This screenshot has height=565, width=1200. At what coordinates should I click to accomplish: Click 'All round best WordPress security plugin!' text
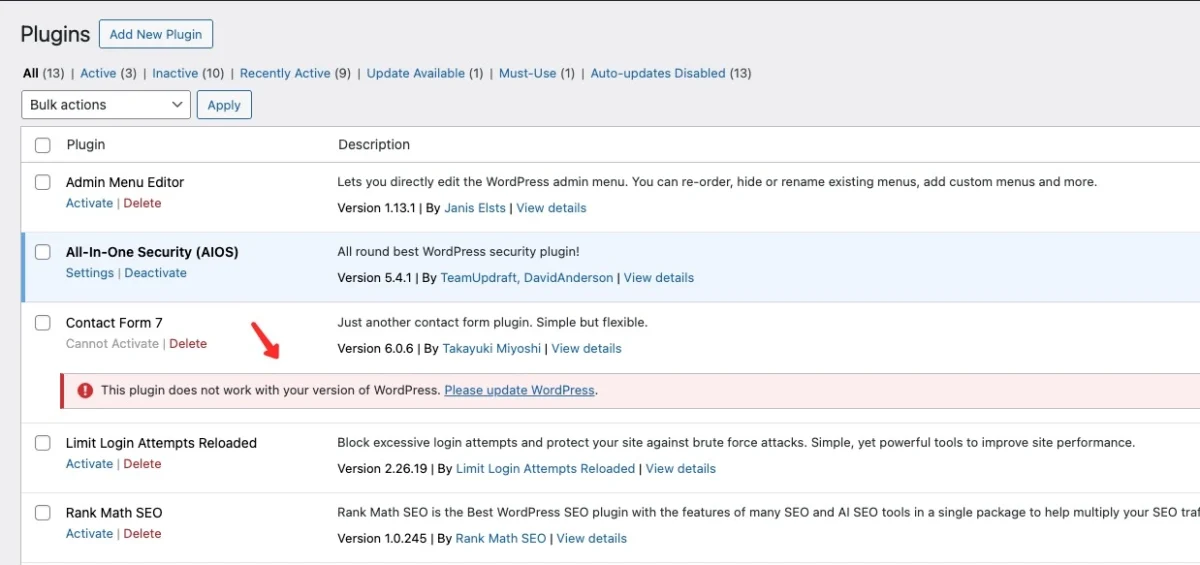459,252
